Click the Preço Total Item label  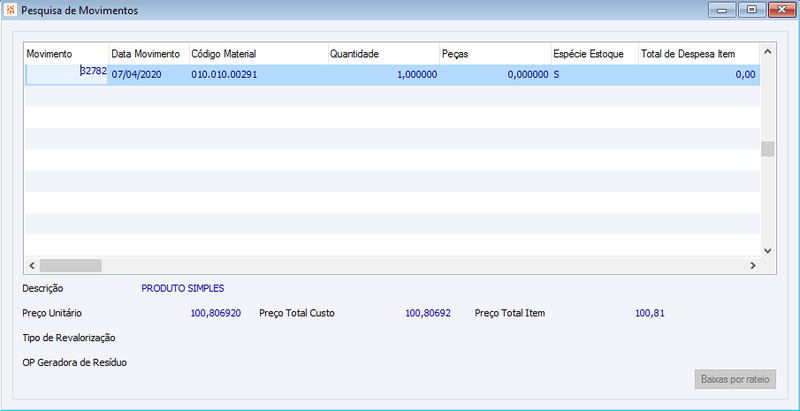(510, 313)
